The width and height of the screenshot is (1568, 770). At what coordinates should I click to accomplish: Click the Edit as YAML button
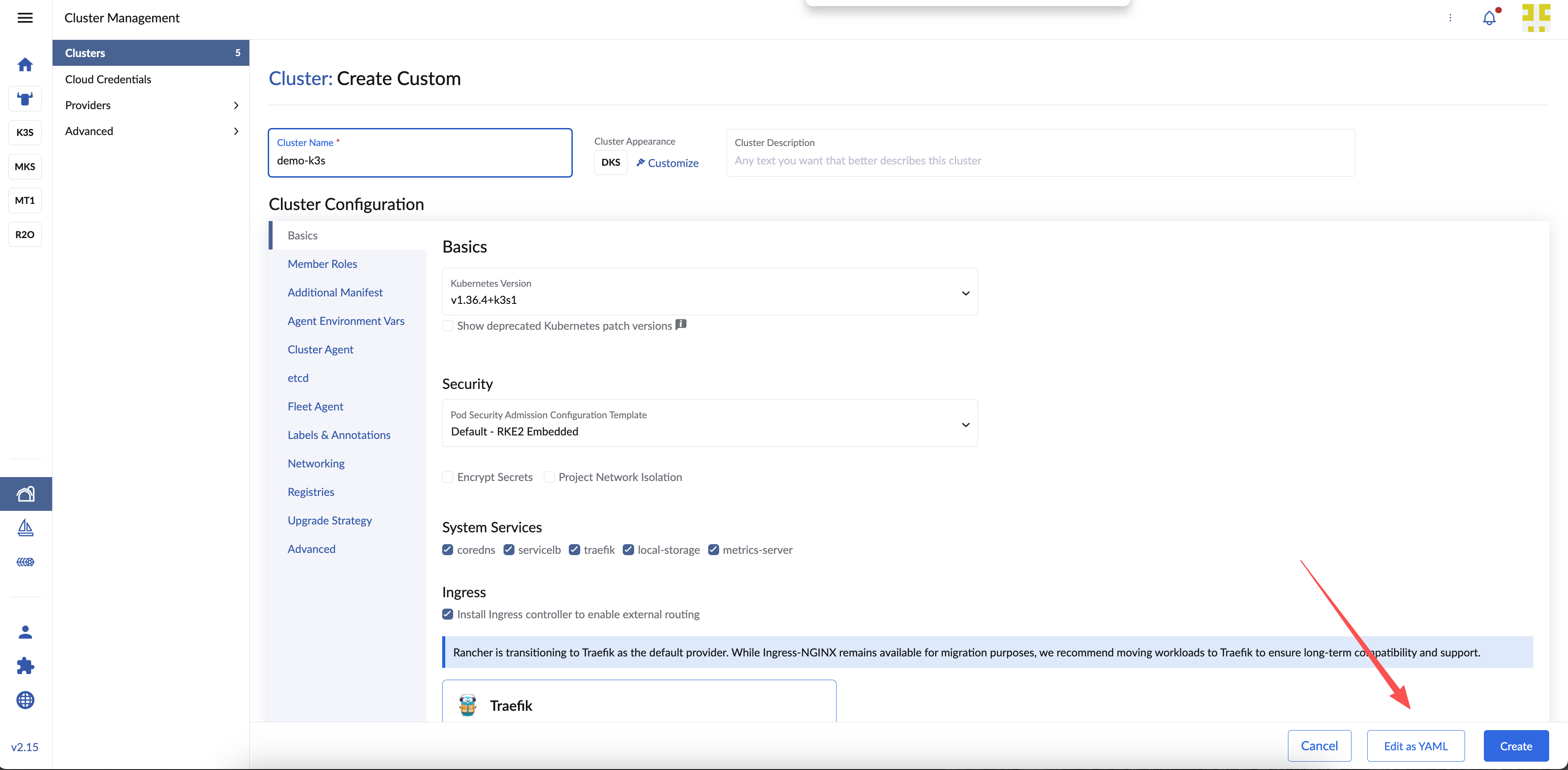[x=1415, y=745]
